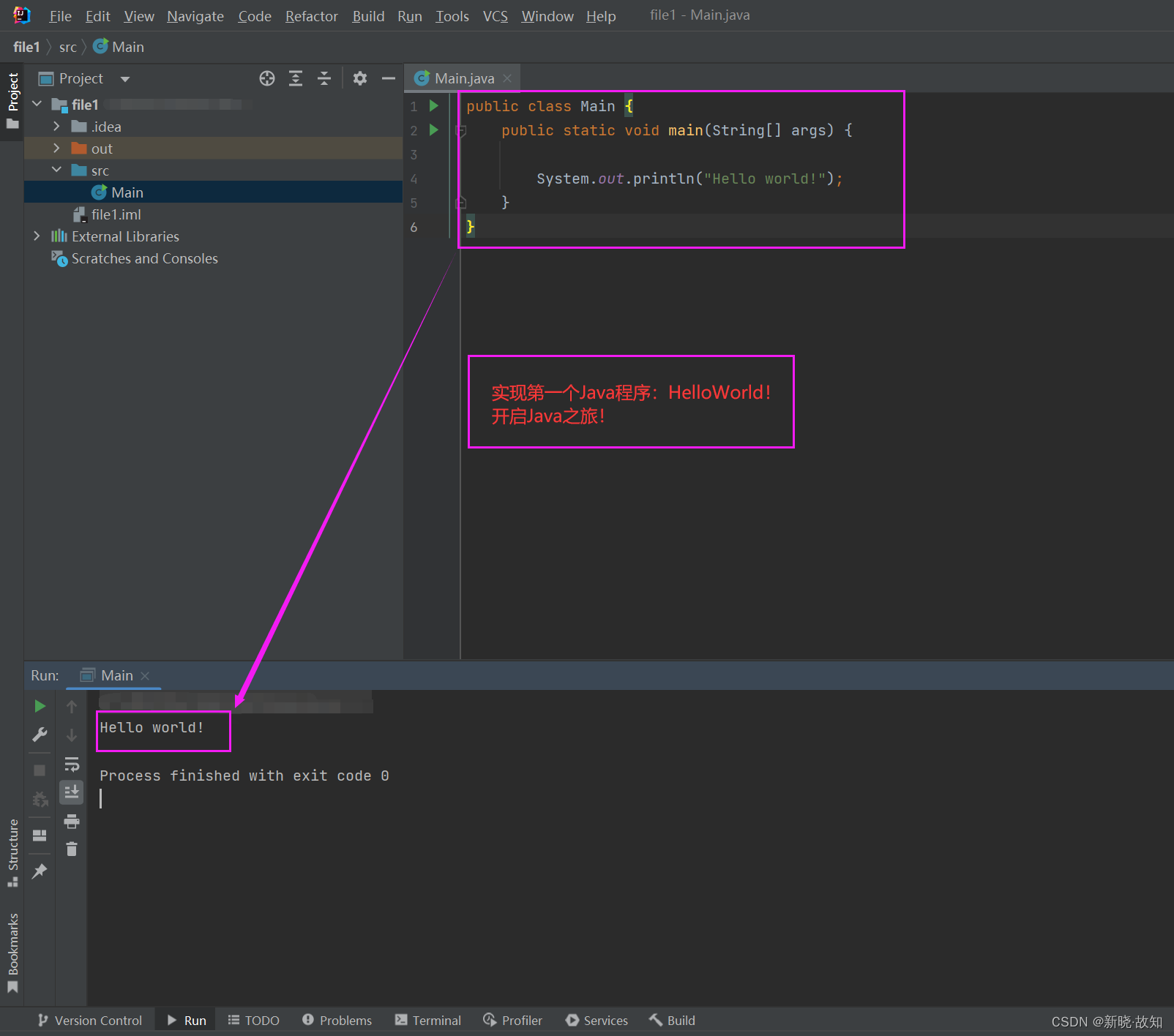Expand External Libraries node
1174x1036 pixels.
(37, 236)
